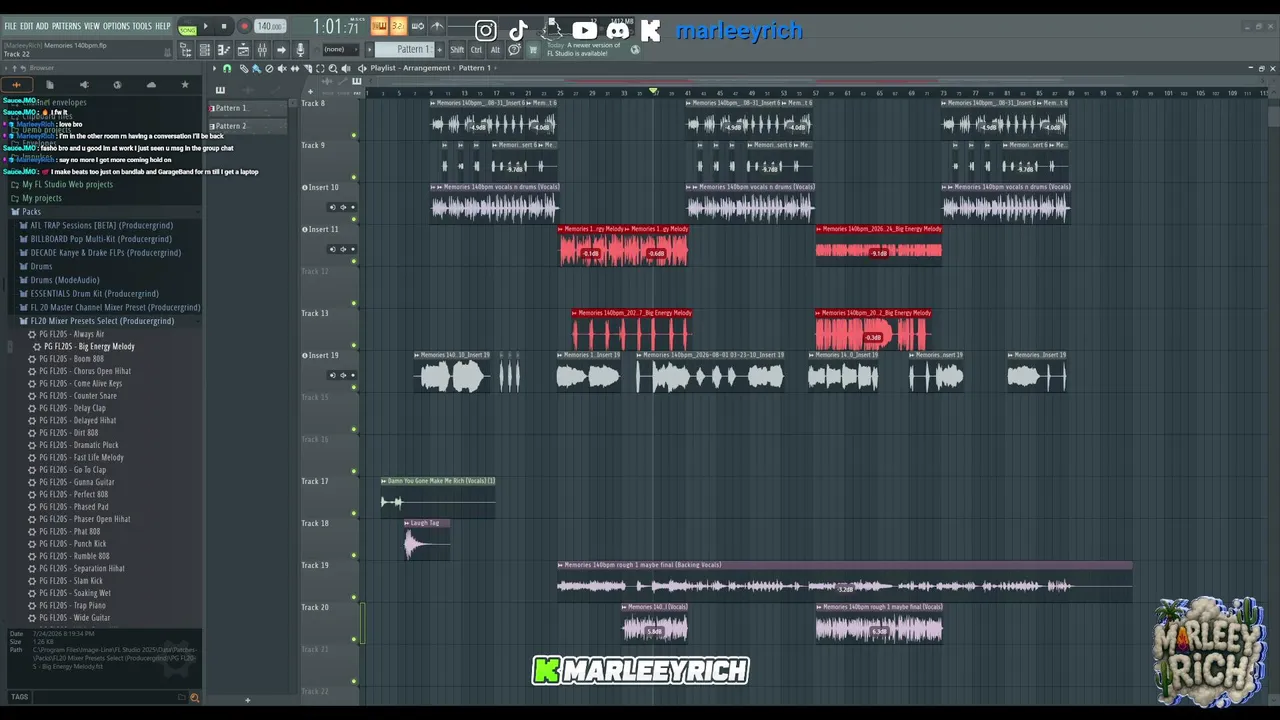Viewport: 1280px width, 720px height.
Task: Toggle playlist magnet snap icon
Action: pos(227,68)
